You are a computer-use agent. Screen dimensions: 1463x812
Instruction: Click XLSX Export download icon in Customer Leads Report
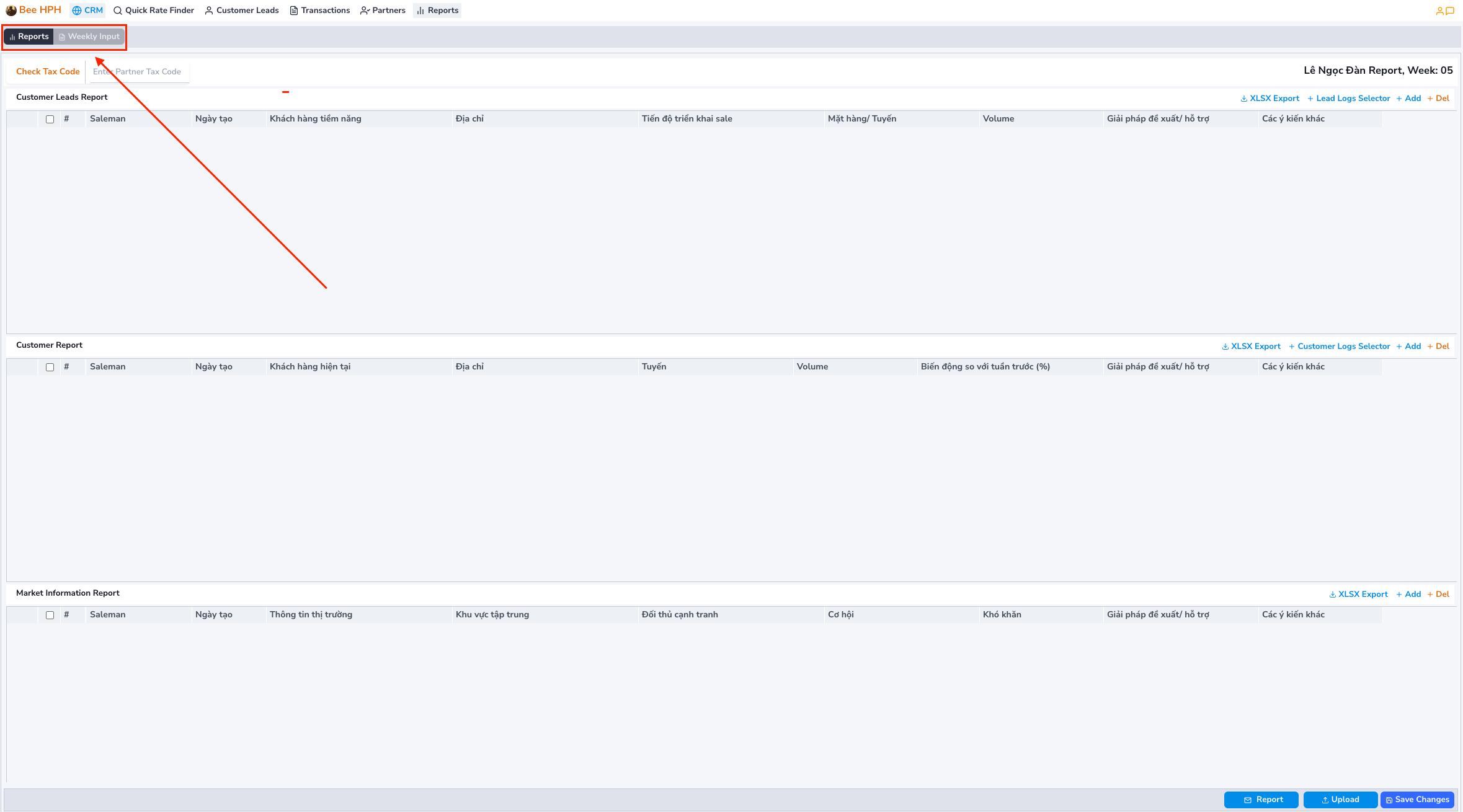pyautogui.click(x=1243, y=99)
